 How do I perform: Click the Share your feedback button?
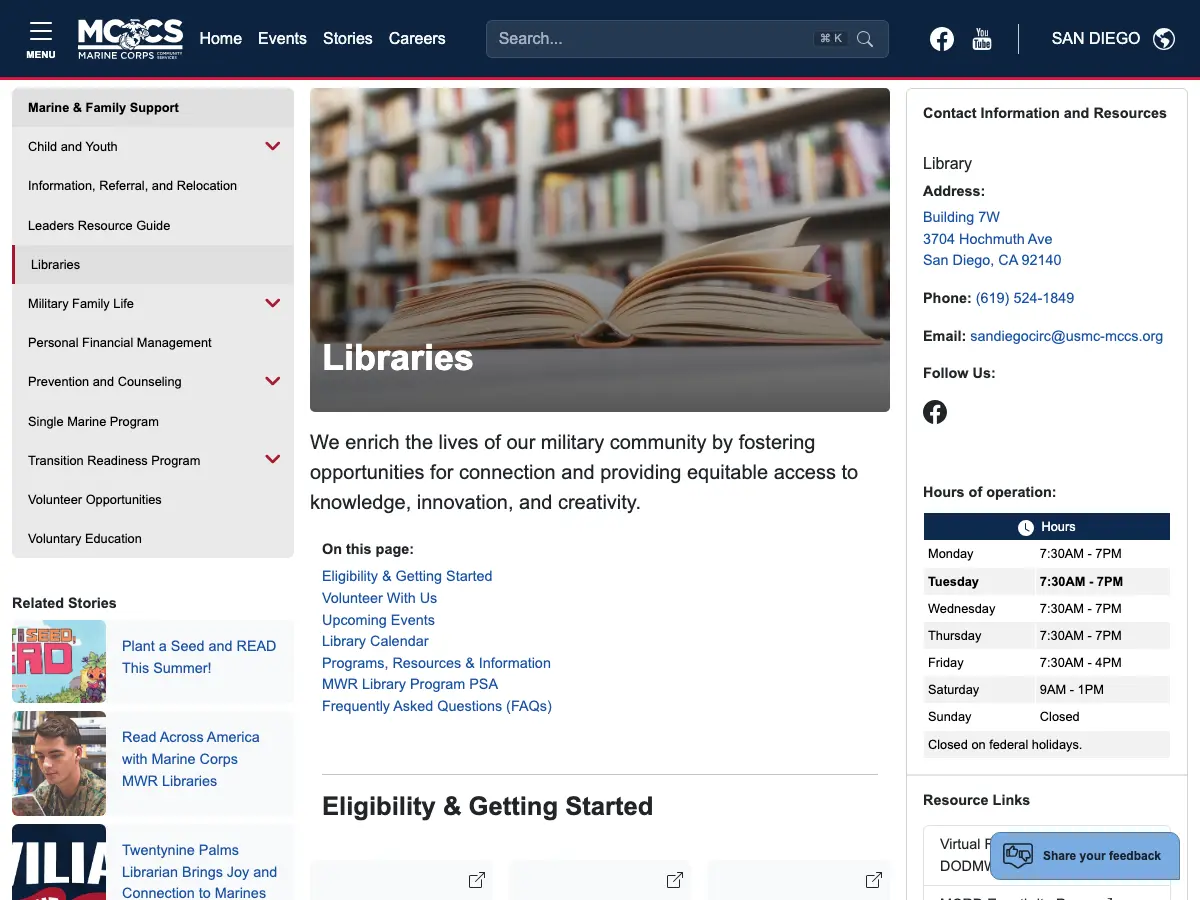pyautogui.click(x=1085, y=856)
